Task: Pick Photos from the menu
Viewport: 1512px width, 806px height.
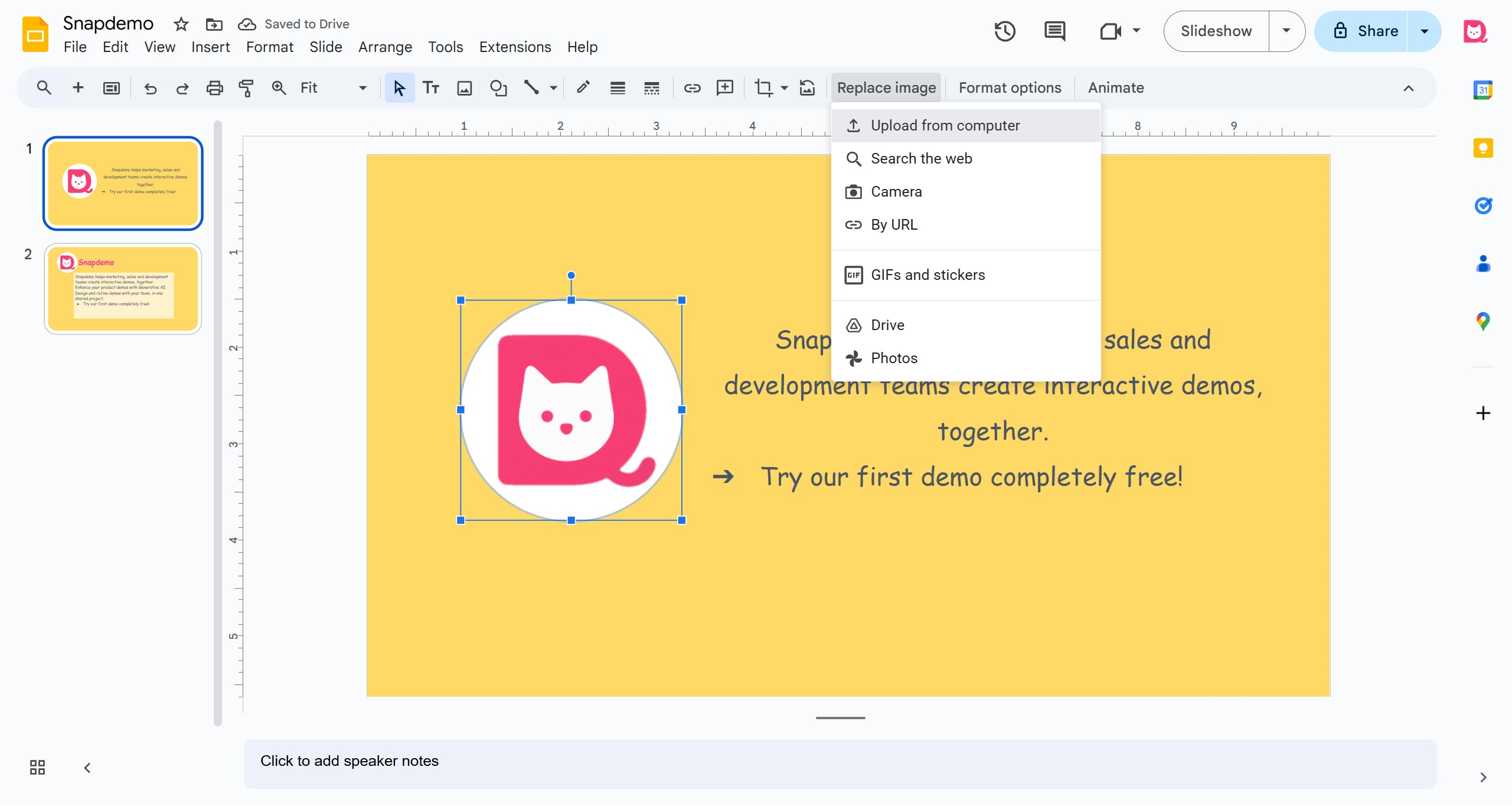Action: (966, 358)
